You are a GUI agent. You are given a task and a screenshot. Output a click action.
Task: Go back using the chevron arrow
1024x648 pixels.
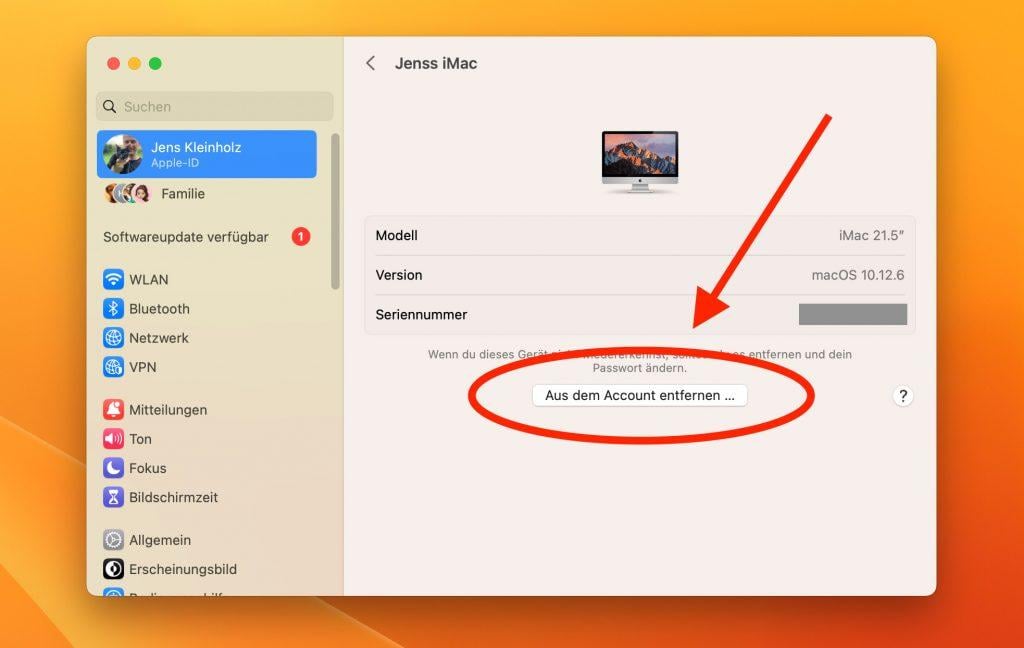370,63
